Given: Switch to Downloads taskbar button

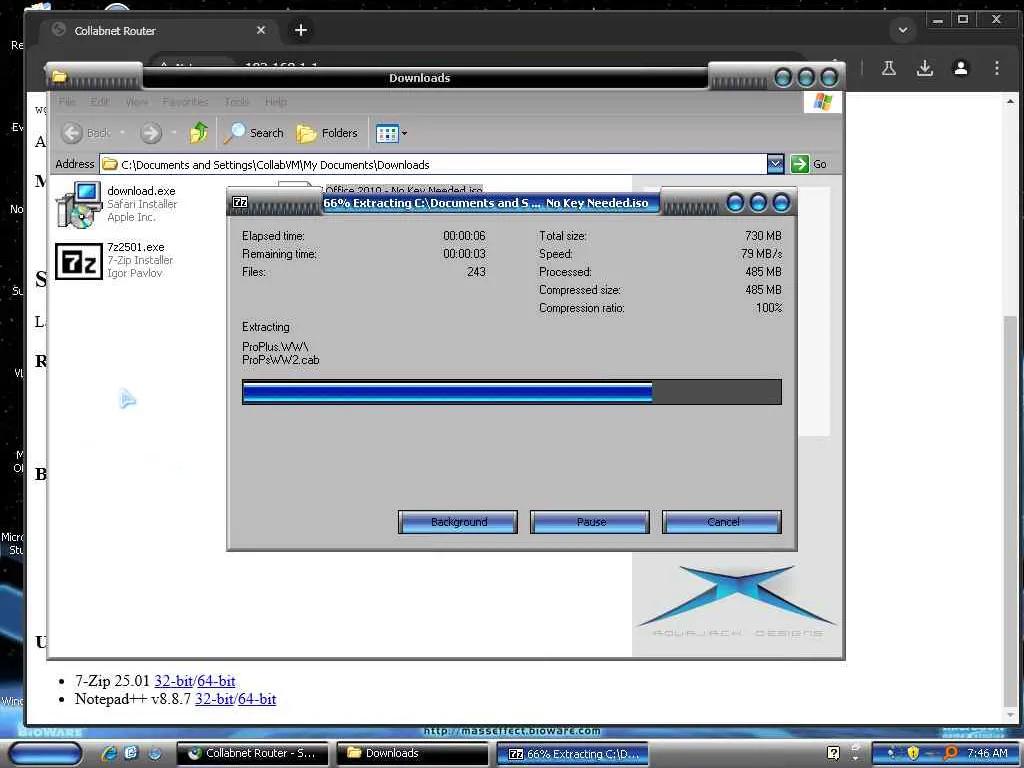Looking at the screenshot, I should [412, 754].
